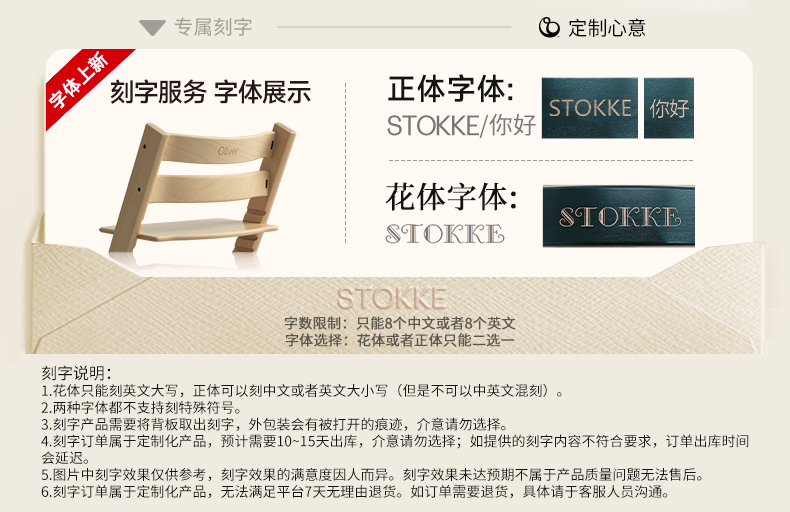Viewport: 790px width, 512px height.
Task: Click the gray ornate STOKKE sample text
Action: tap(445, 234)
